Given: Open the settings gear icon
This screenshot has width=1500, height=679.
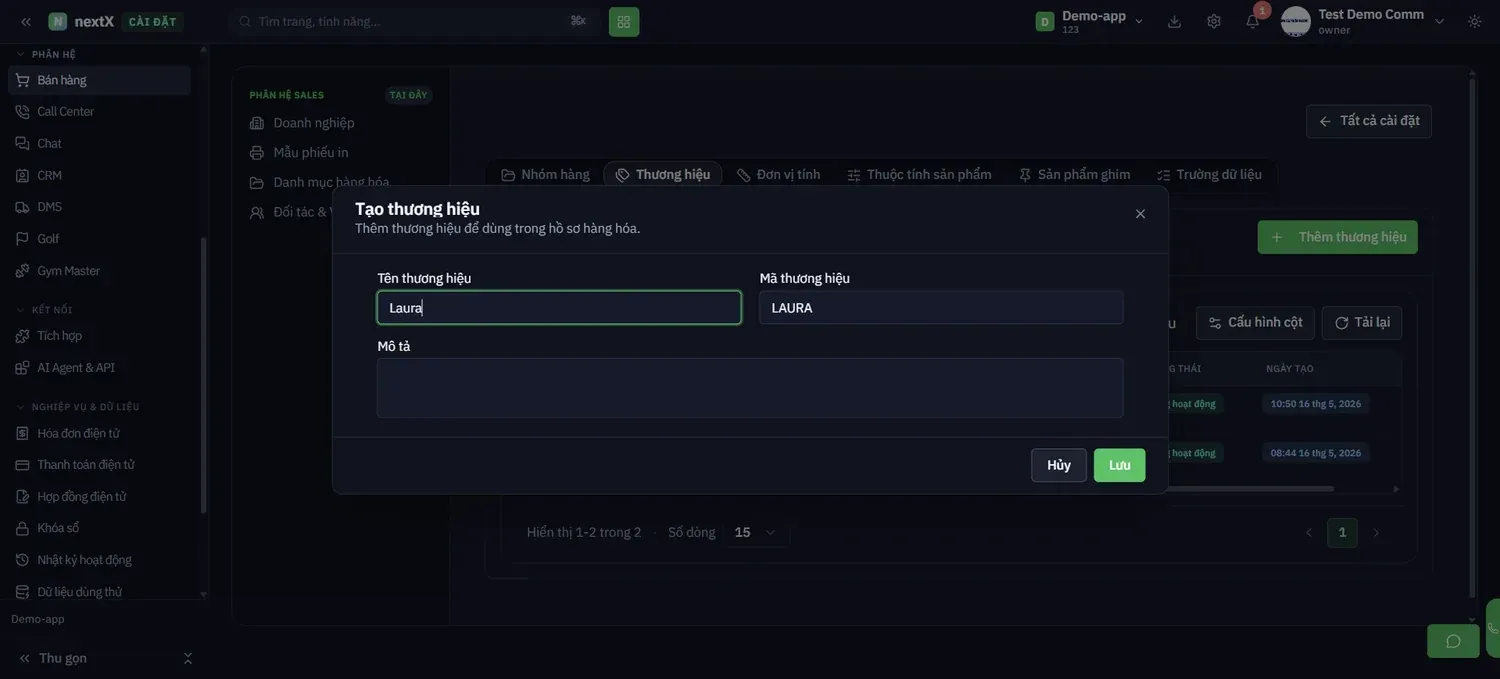Looking at the screenshot, I should pyautogui.click(x=1214, y=21).
